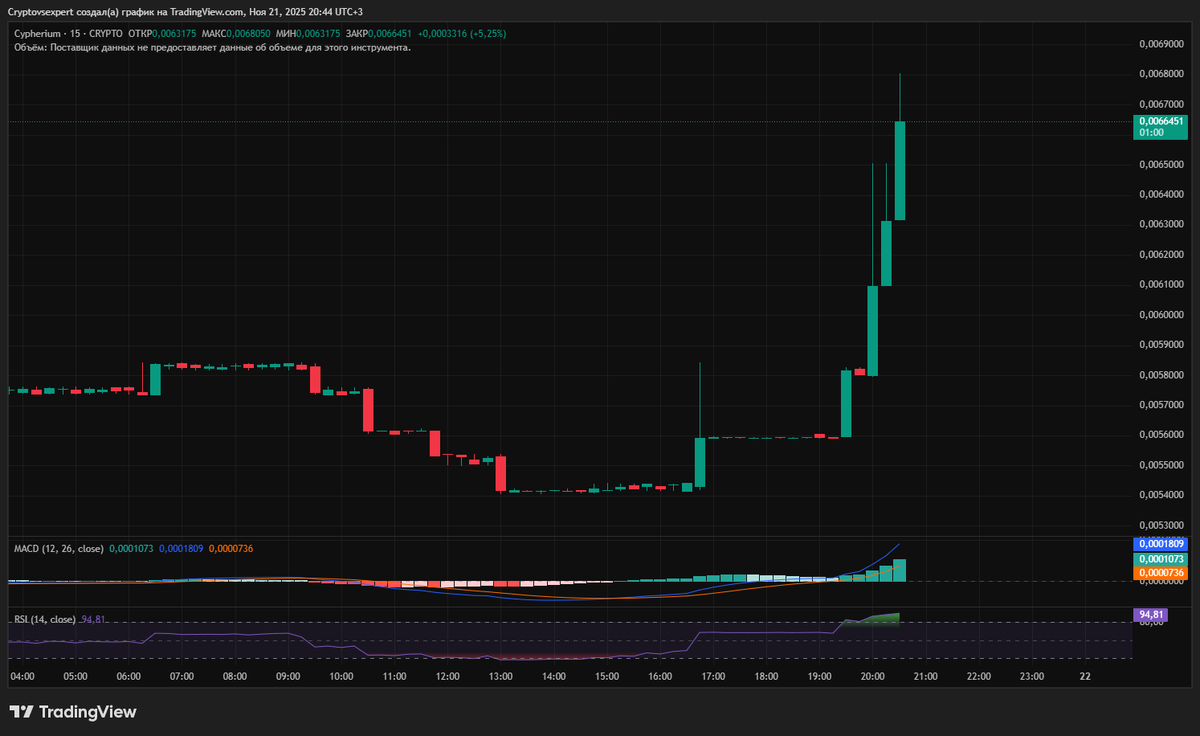
Task: Click the 18:00 time axis label
Action: (766, 676)
